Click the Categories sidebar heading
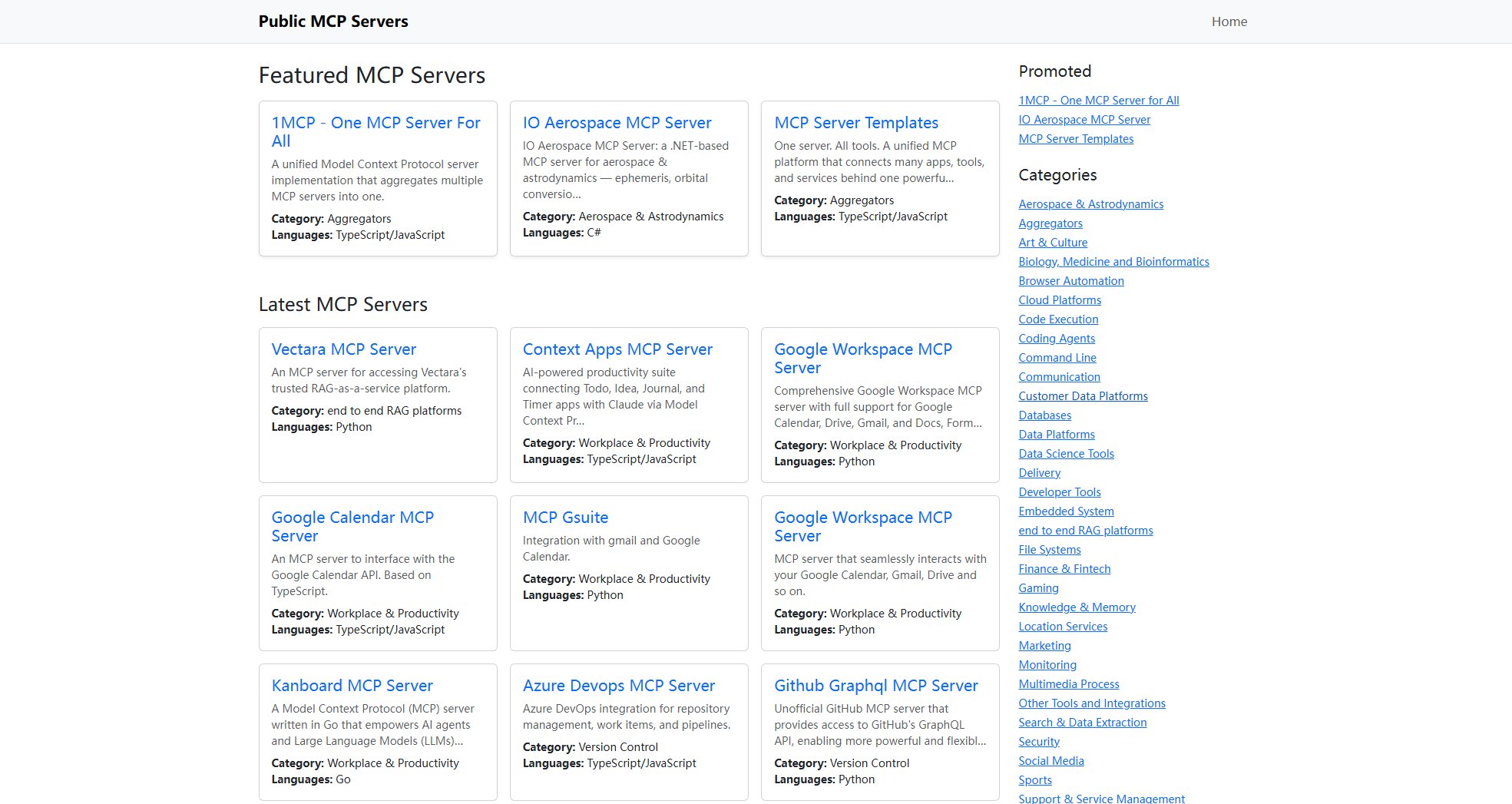Image resolution: width=1512 pixels, height=804 pixels. coord(1057,175)
